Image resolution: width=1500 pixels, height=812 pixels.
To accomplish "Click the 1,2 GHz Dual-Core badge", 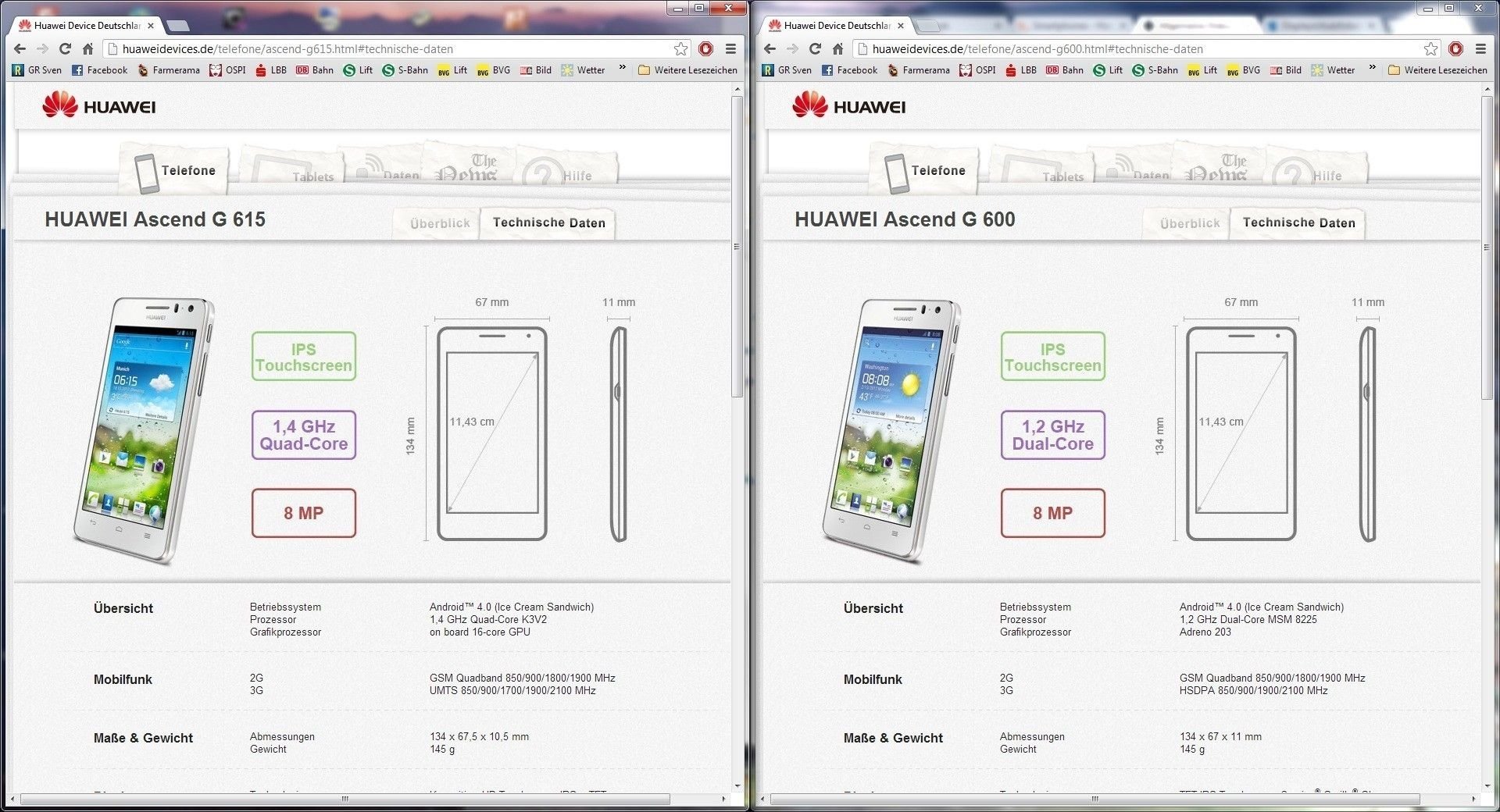I will pyautogui.click(x=1053, y=435).
